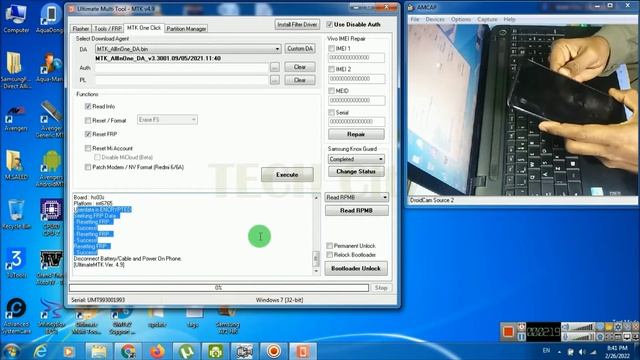The height and width of the screenshot is (360, 640).
Task: Click the Change Status button
Action: click(x=356, y=171)
